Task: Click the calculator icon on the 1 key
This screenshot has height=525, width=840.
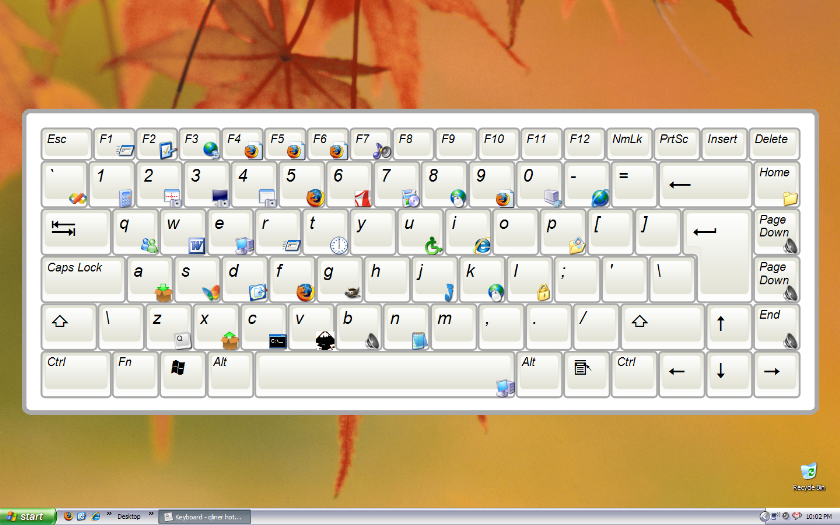Action: click(x=125, y=198)
